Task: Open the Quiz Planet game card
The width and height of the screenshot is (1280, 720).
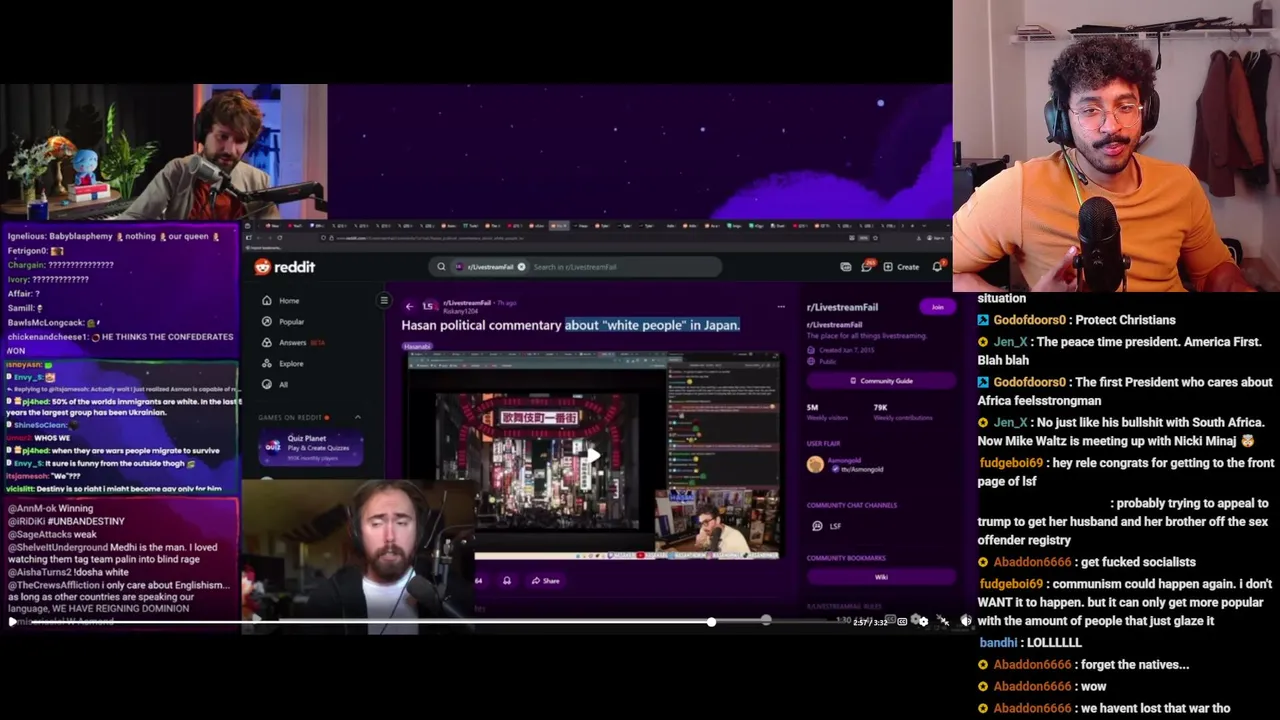Action: pyautogui.click(x=311, y=445)
